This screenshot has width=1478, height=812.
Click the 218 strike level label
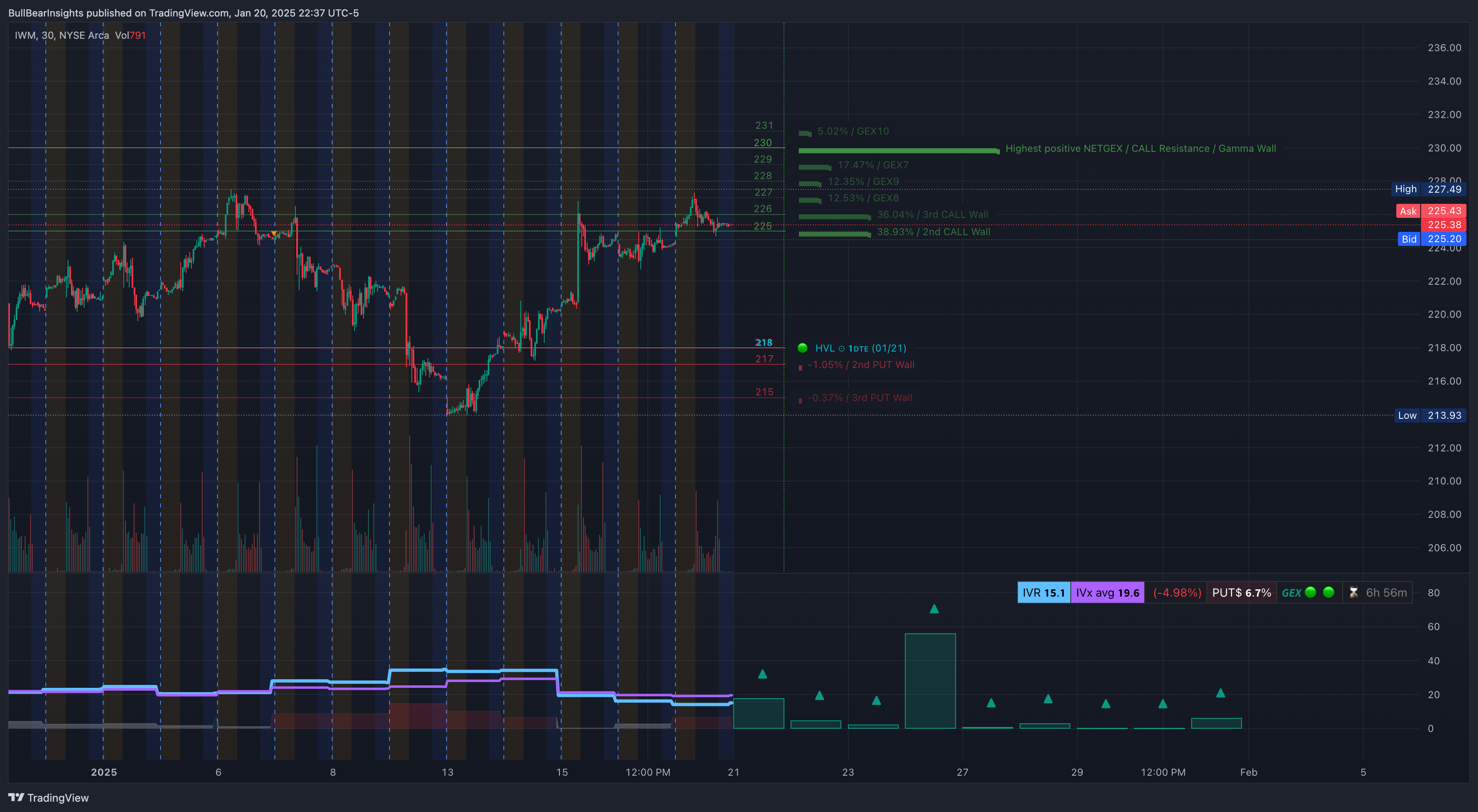(764, 342)
